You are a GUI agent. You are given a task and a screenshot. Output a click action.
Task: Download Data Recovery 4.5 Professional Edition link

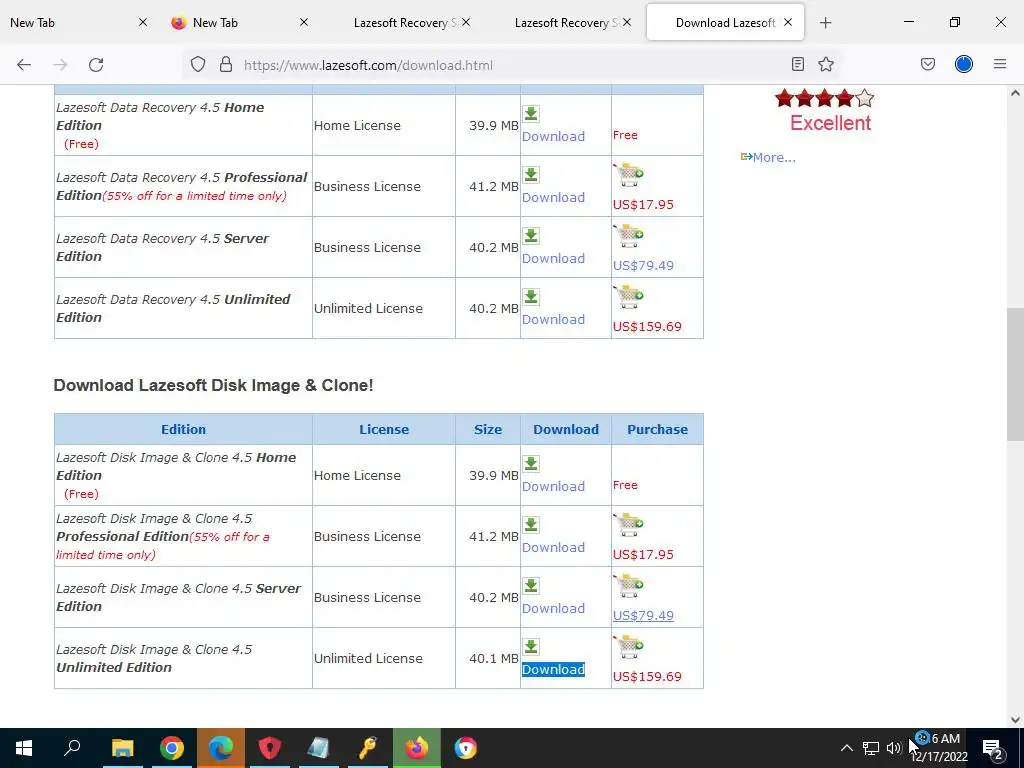coord(553,197)
